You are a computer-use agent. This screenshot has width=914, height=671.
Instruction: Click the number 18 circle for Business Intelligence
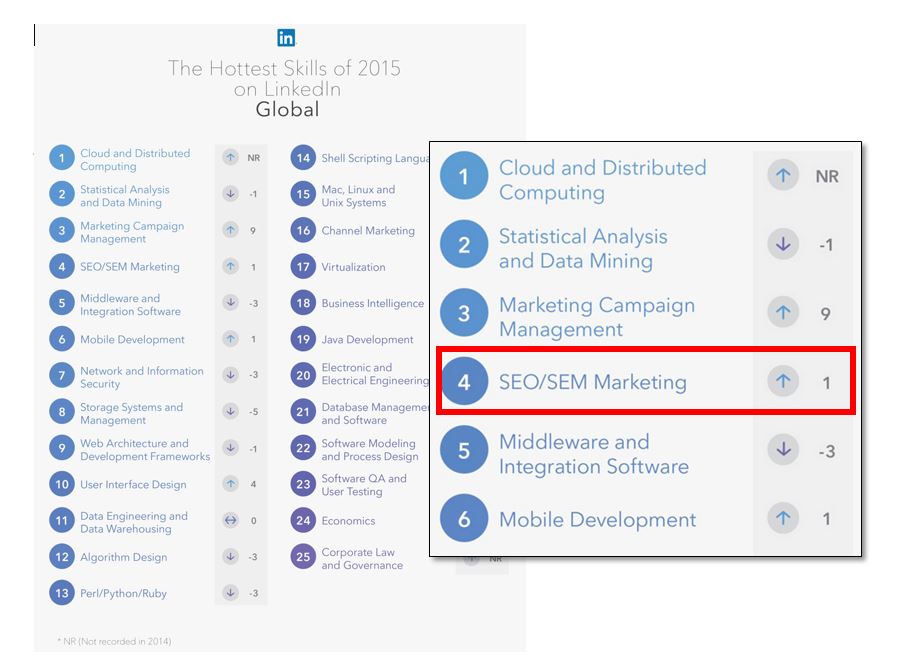[x=303, y=303]
